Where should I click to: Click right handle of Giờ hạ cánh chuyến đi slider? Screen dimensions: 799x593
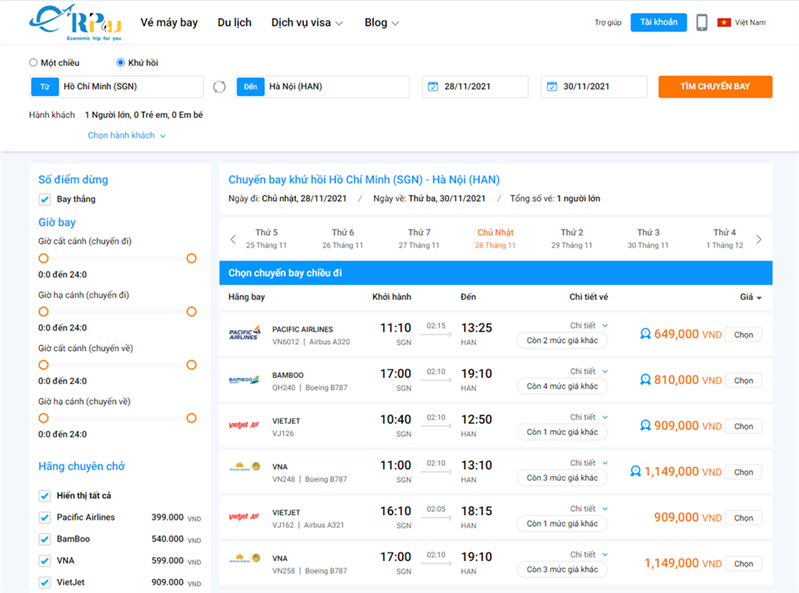tap(192, 312)
